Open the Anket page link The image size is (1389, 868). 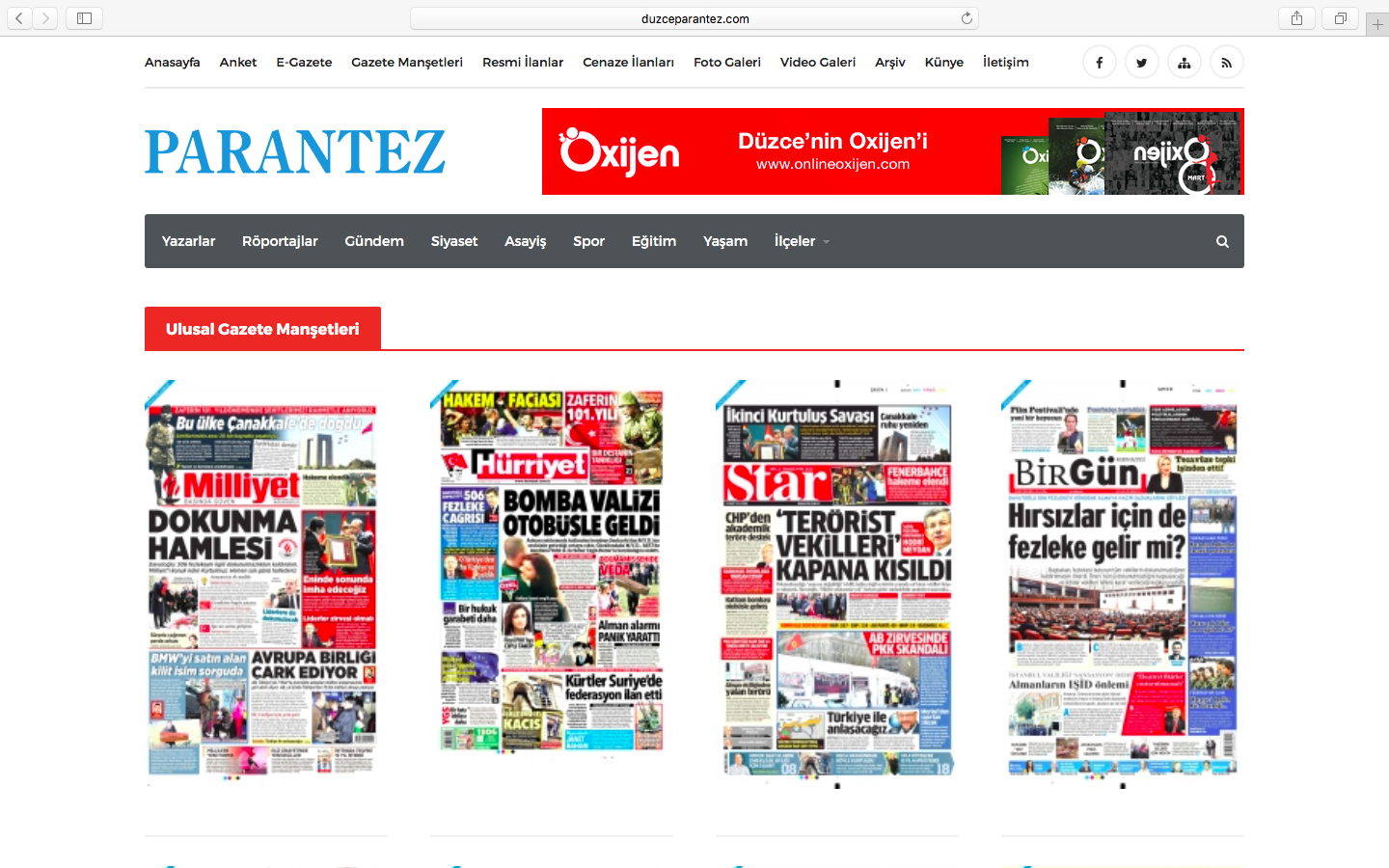point(238,63)
